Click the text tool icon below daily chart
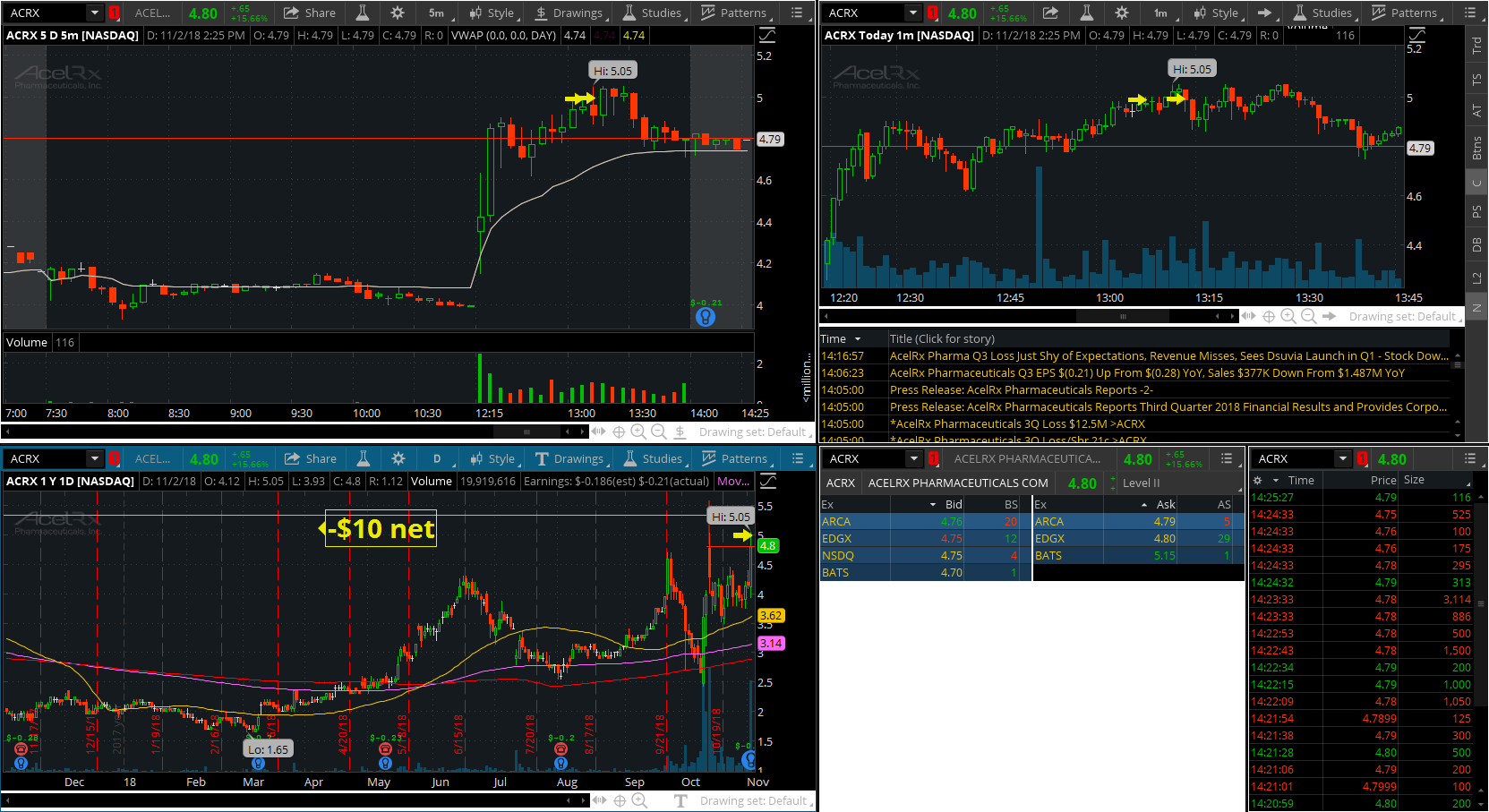1489x812 pixels. (680, 800)
